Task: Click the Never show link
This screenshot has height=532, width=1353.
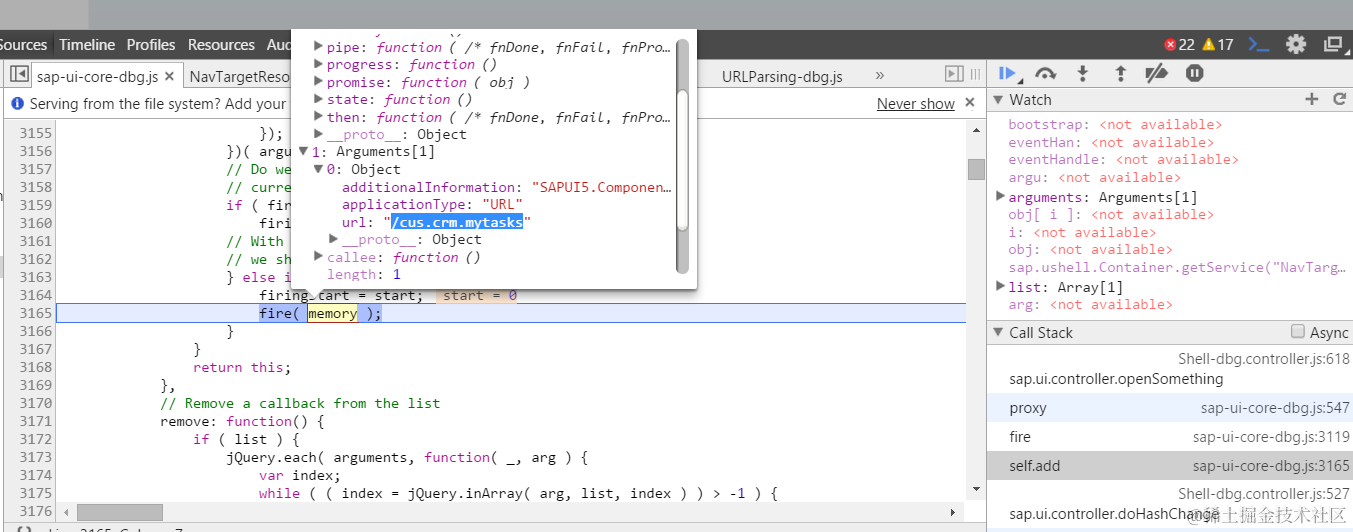Action: tap(916, 103)
